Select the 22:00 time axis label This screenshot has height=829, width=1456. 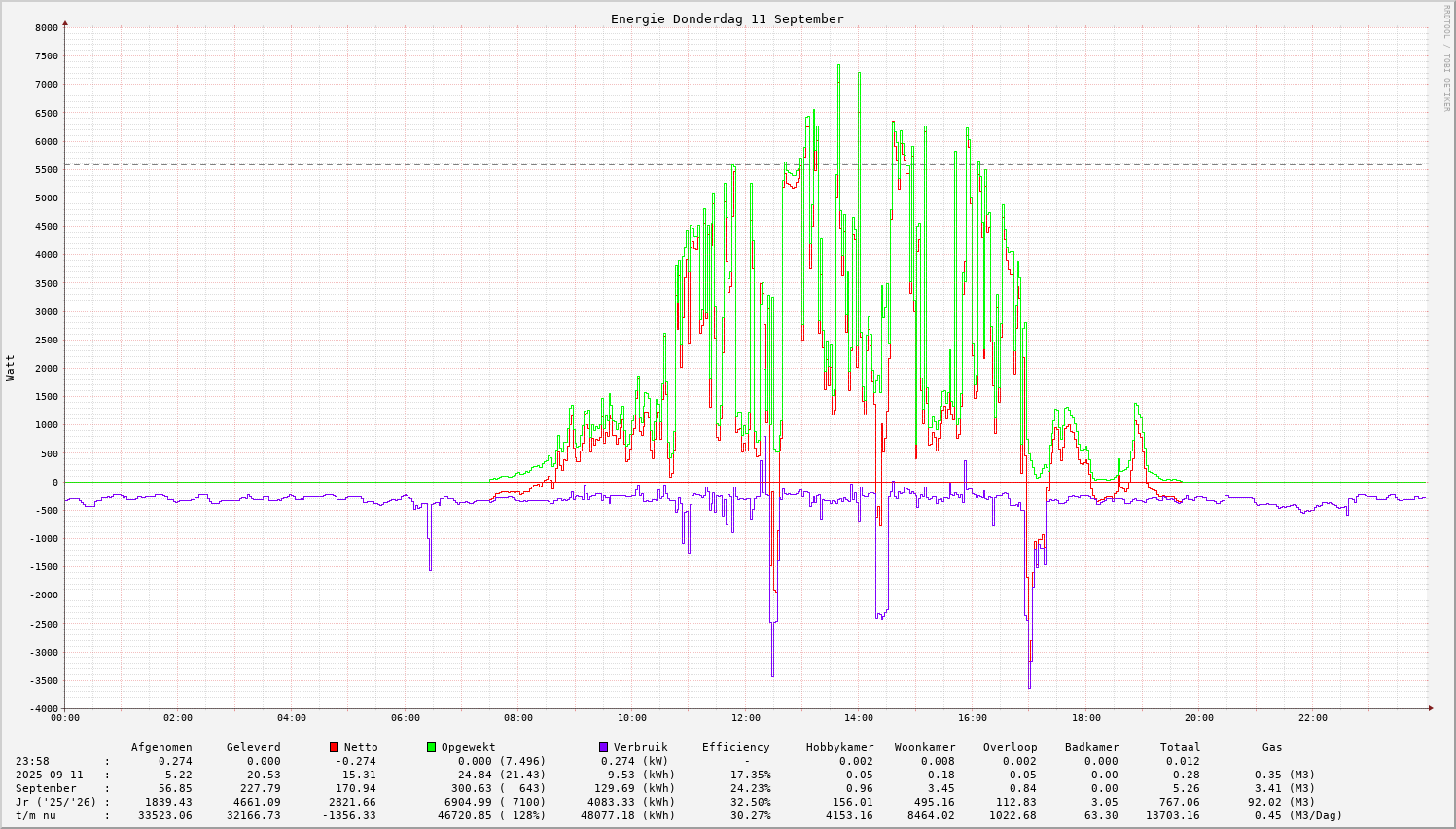click(1312, 718)
